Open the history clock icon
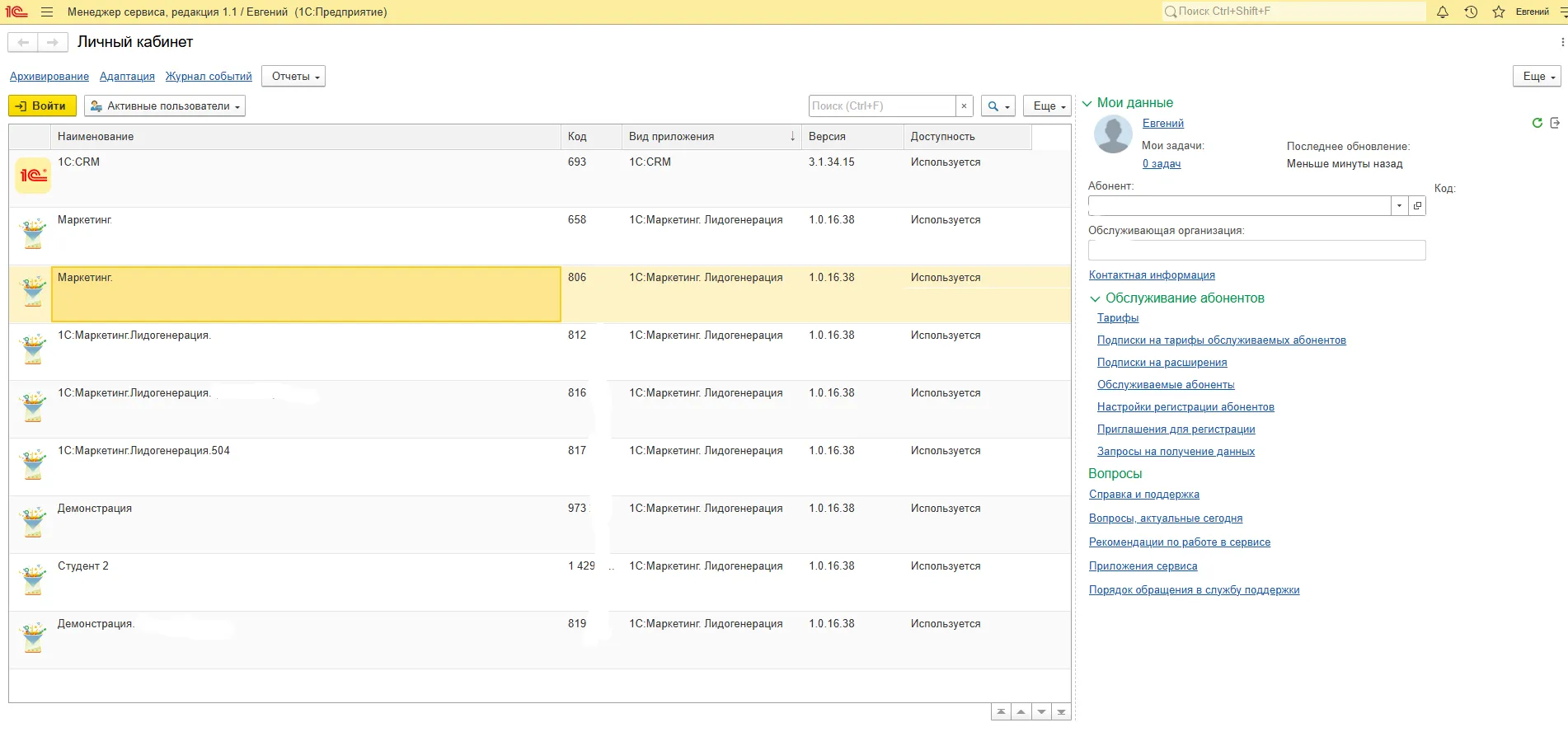Viewport: 1568px width, 732px height. coord(1471,12)
